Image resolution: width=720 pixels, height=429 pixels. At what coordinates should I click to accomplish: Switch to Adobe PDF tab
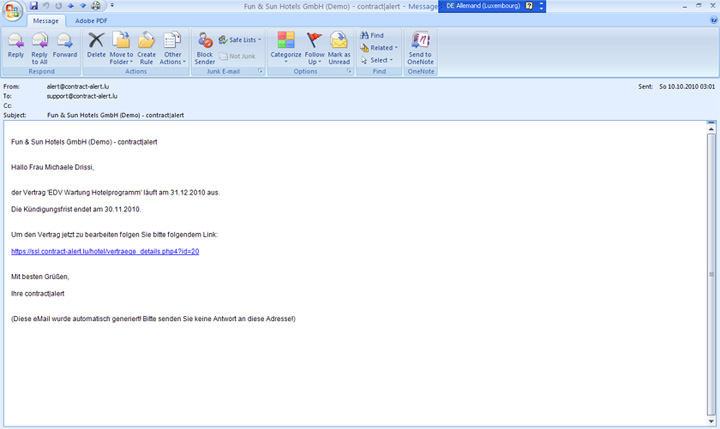(91, 20)
